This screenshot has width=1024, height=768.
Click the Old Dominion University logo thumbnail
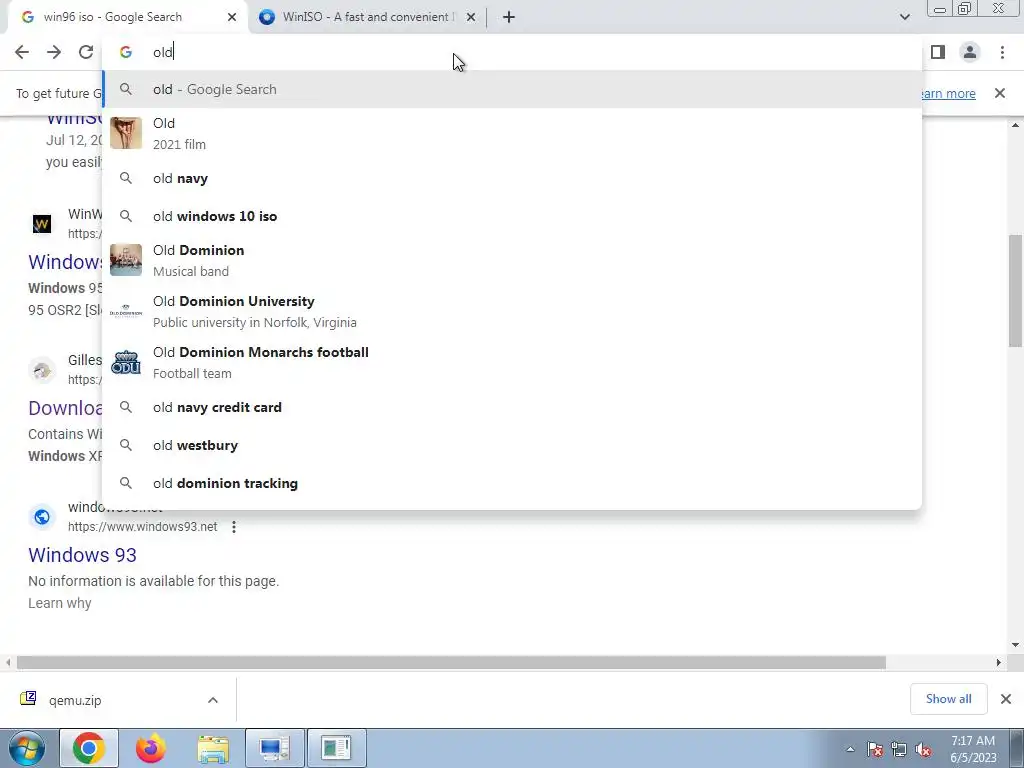pos(125,311)
